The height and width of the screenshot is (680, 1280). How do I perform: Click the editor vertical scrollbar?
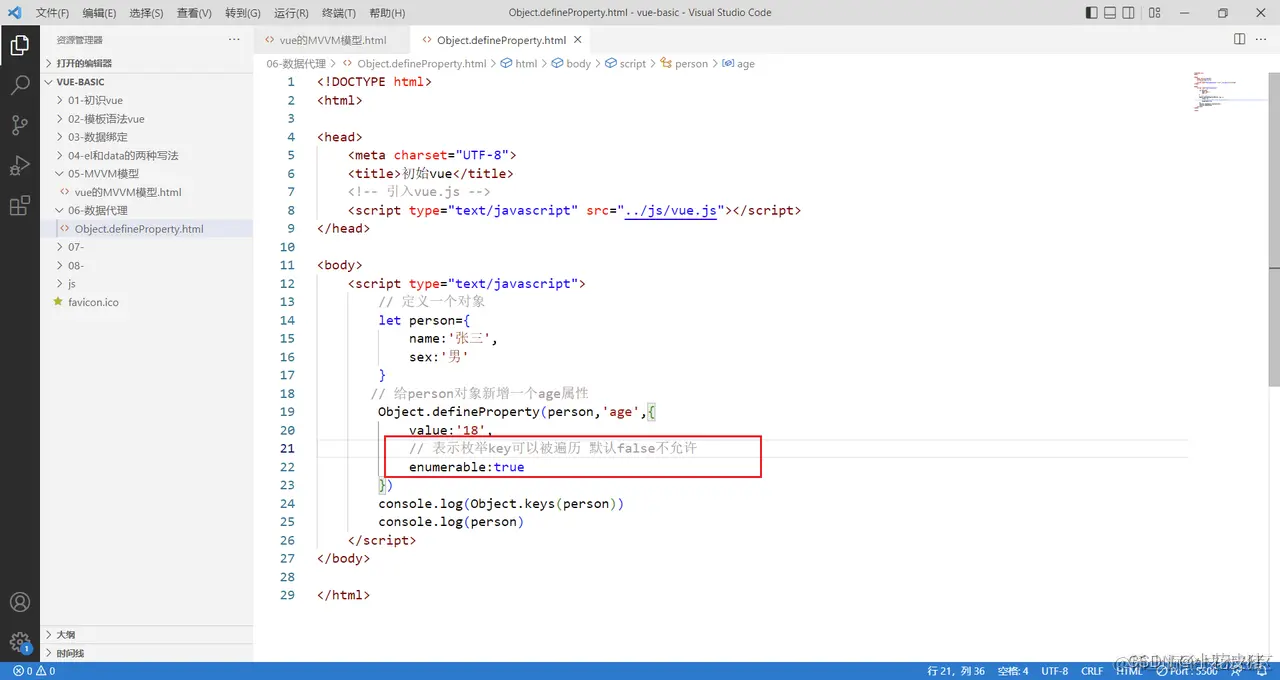tap(1274, 230)
